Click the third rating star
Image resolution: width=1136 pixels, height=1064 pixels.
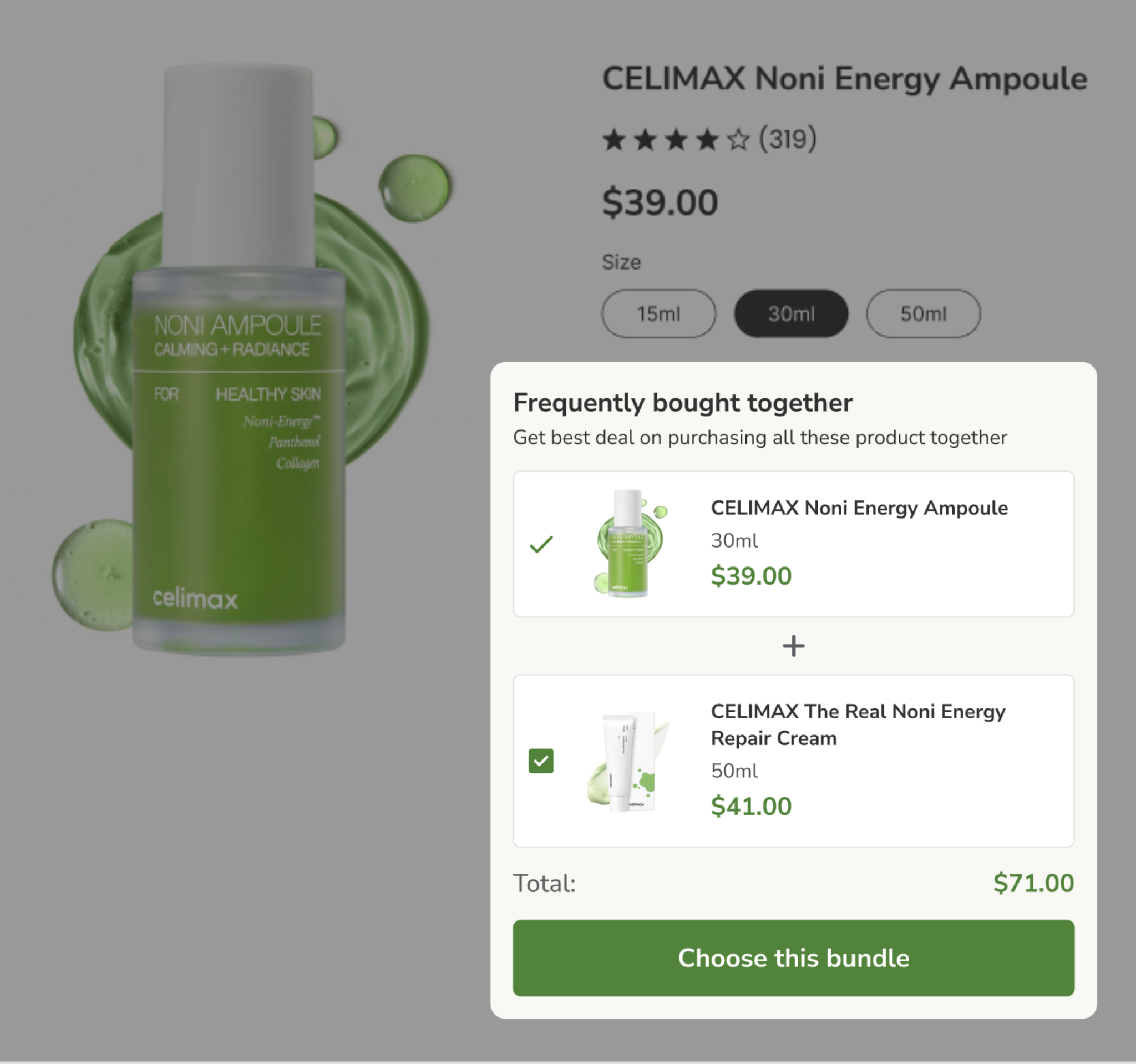pyautogui.click(x=676, y=139)
